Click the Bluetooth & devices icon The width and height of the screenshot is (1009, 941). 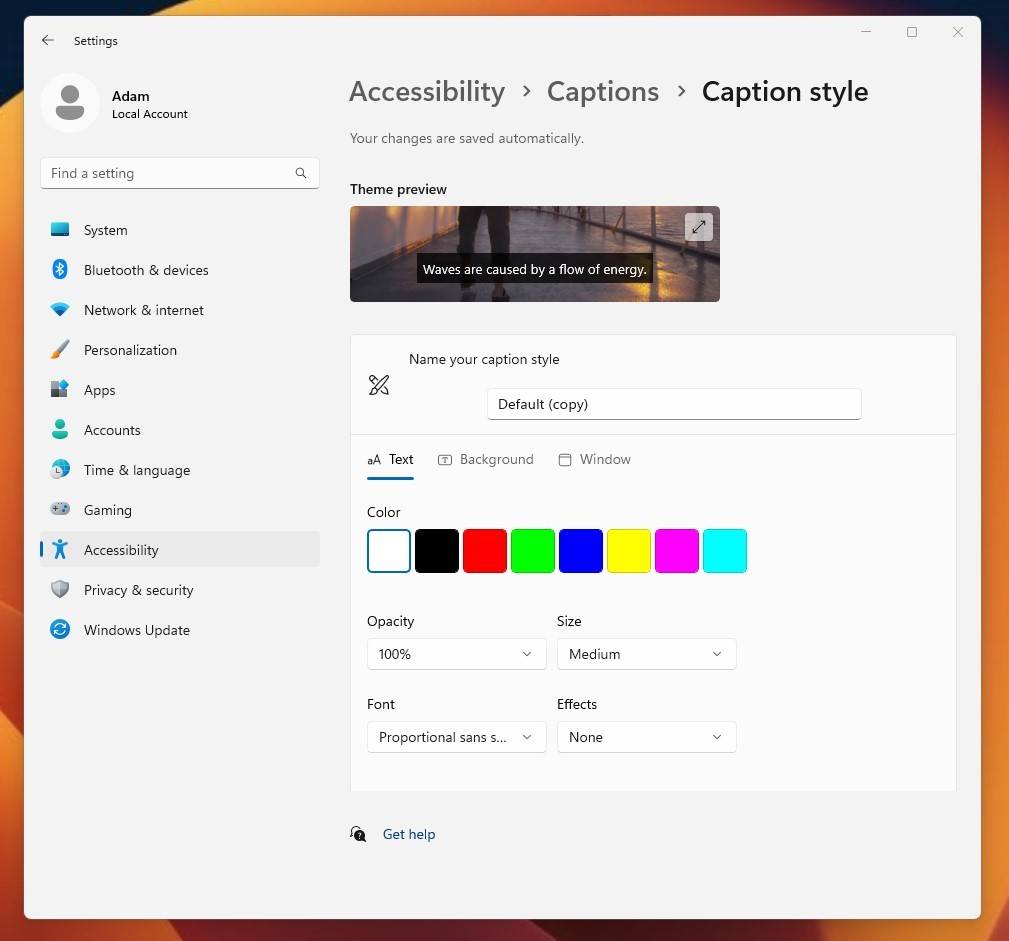pos(60,270)
